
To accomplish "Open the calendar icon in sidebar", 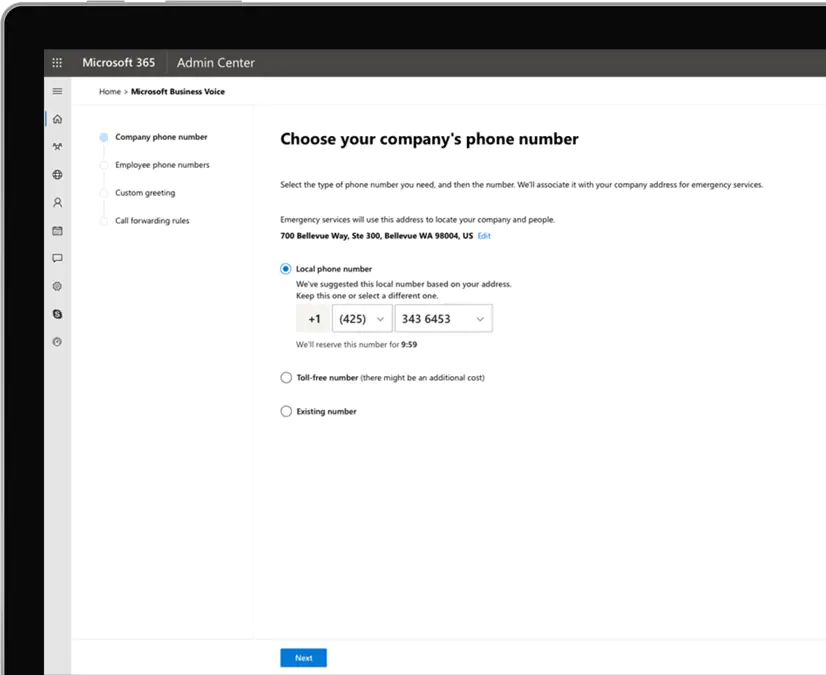I will point(57,231).
